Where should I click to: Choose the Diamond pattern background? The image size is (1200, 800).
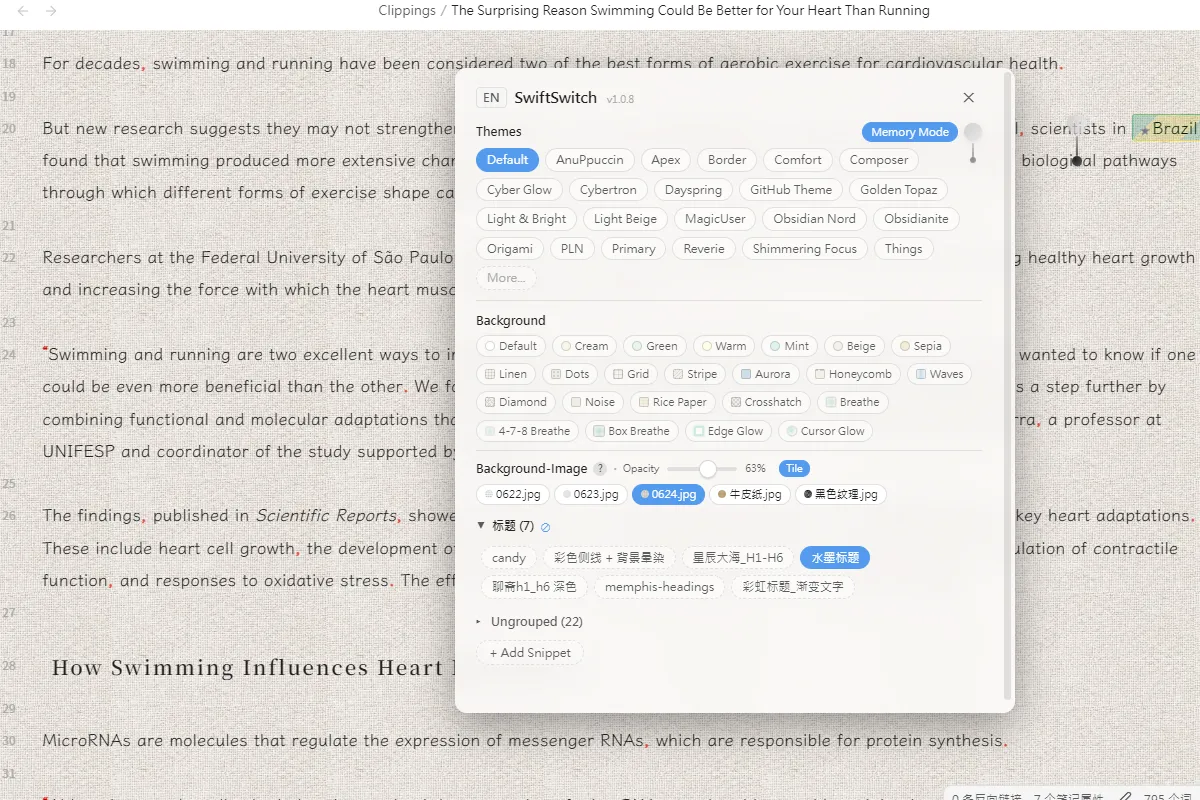coord(515,402)
